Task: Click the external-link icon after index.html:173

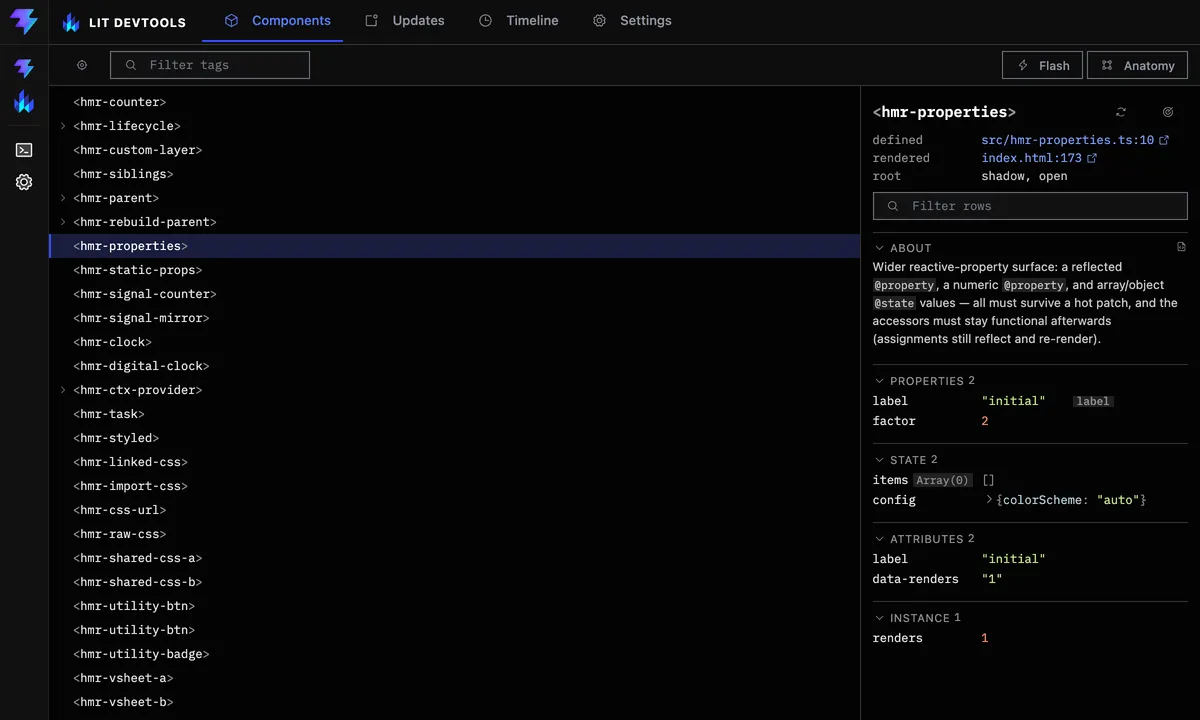Action: [1092, 158]
